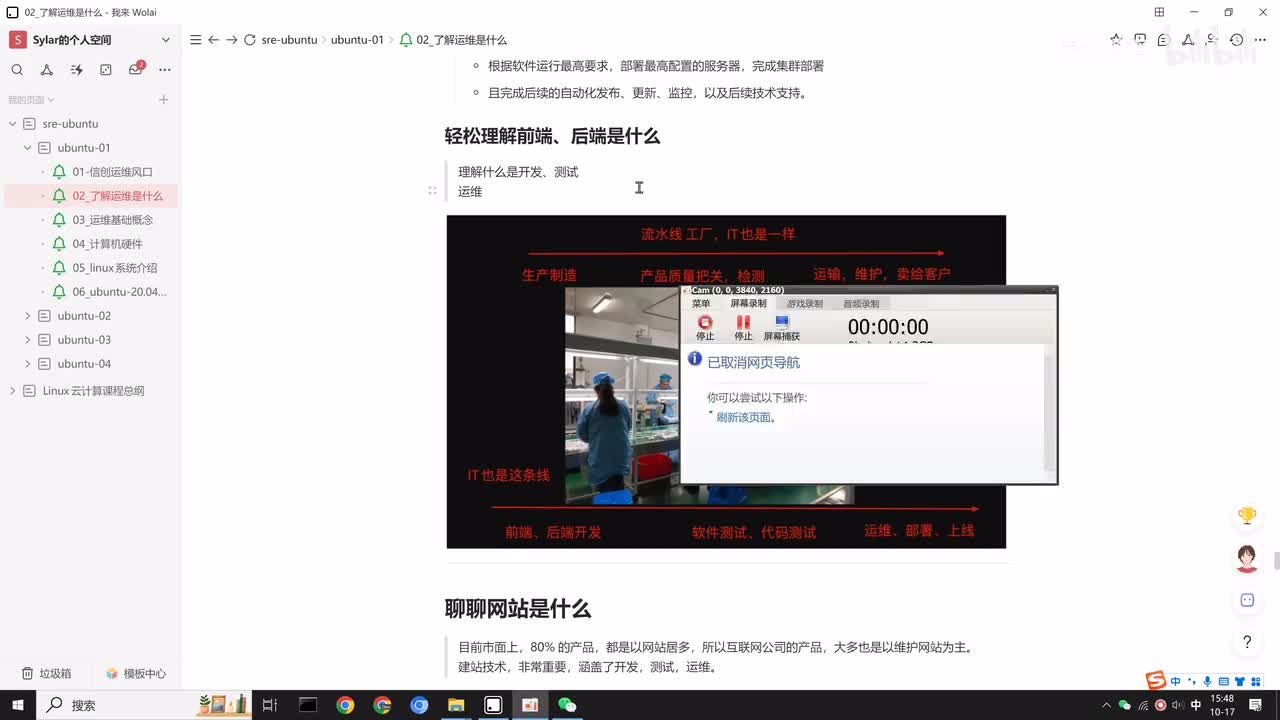Go to breadcrumb ubuntu-01
The width and height of the screenshot is (1280, 720).
tap(357, 40)
